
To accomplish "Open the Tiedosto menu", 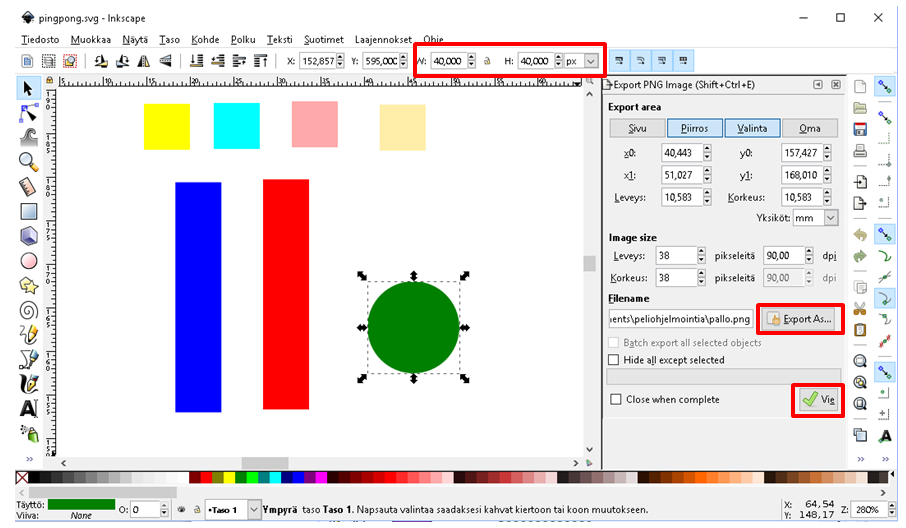I will [x=40, y=40].
